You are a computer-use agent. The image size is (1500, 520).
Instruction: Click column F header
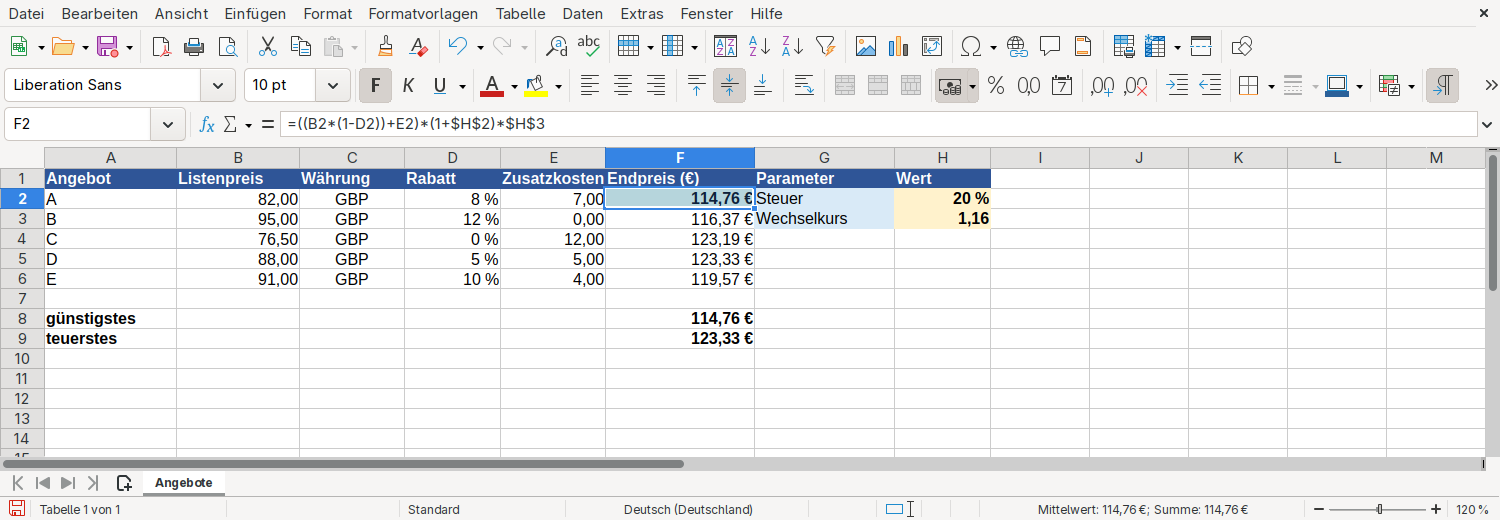tap(680, 158)
